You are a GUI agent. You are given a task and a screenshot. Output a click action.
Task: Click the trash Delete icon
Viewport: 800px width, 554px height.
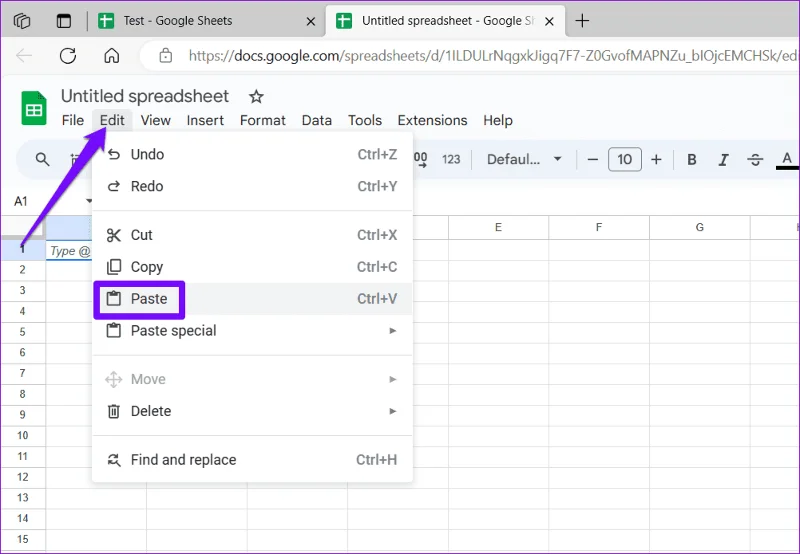pos(114,411)
